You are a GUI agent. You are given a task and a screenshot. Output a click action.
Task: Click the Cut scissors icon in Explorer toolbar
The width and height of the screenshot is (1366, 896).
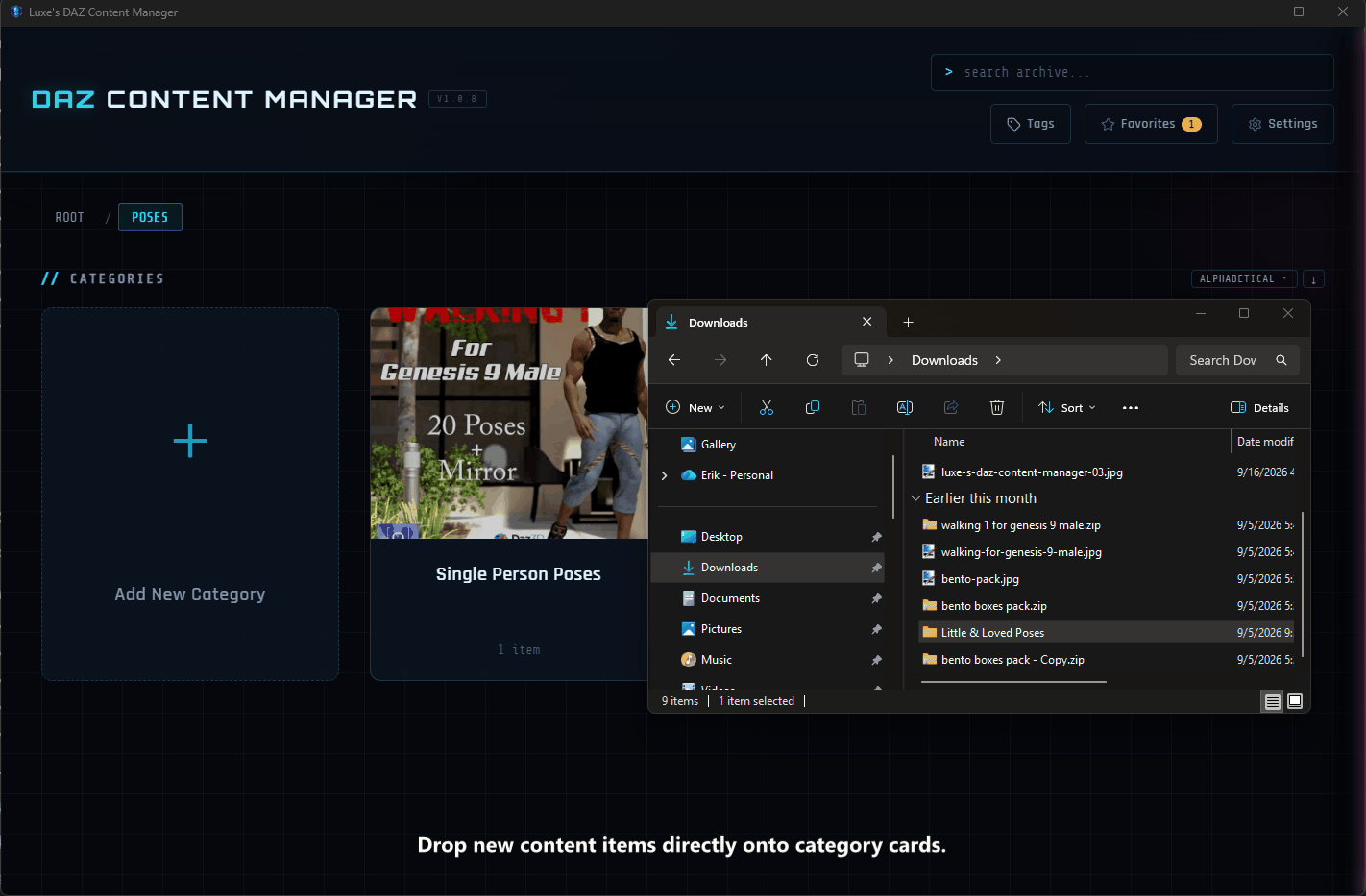[767, 407]
